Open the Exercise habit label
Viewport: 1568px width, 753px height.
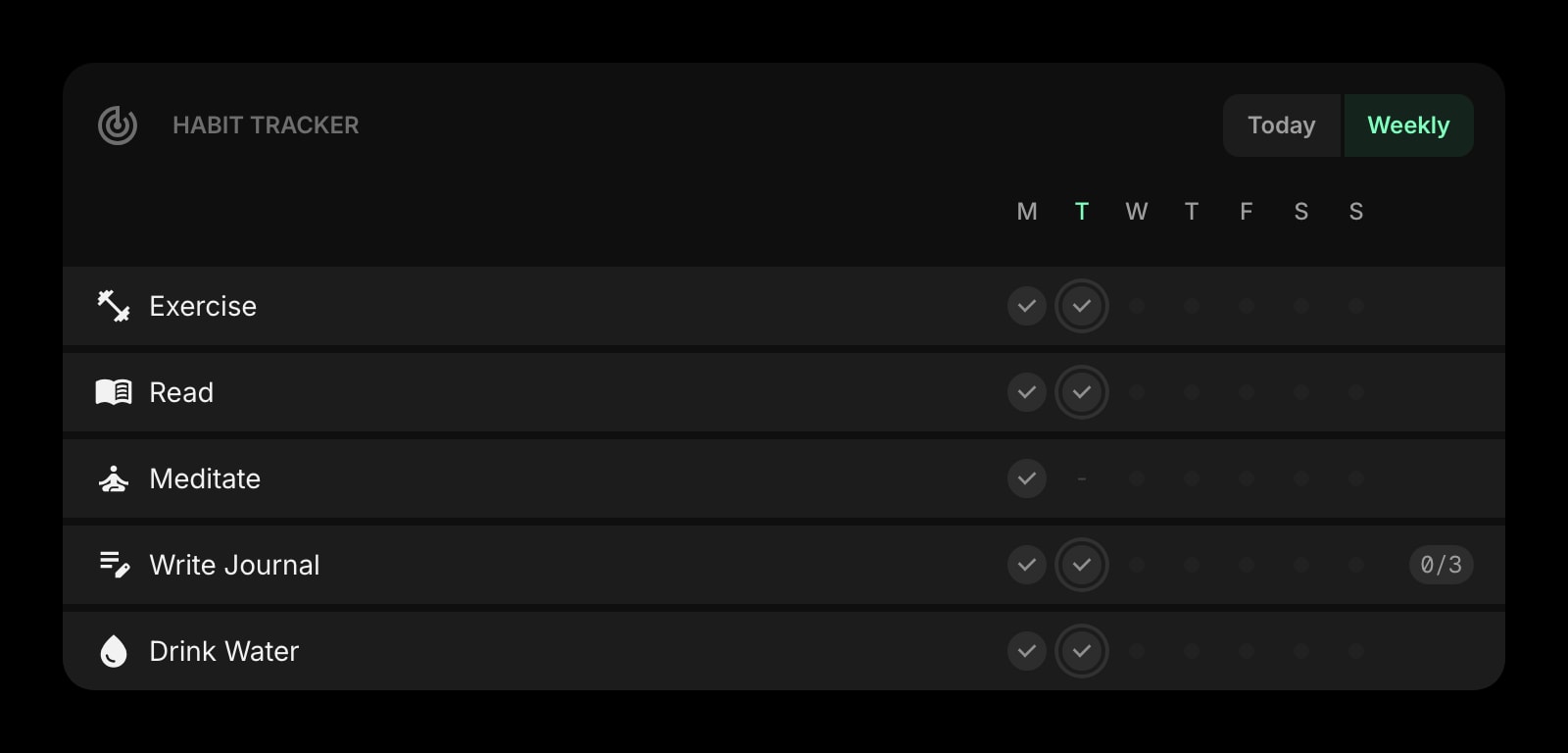(x=203, y=306)
